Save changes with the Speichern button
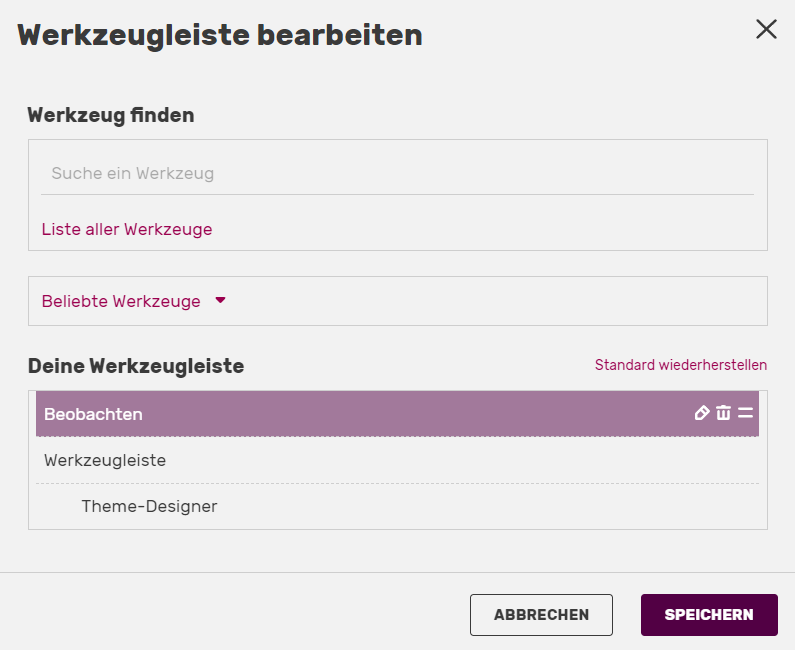Image resolution: width=795 pixels, height=650 pixels. click(708, 615)
